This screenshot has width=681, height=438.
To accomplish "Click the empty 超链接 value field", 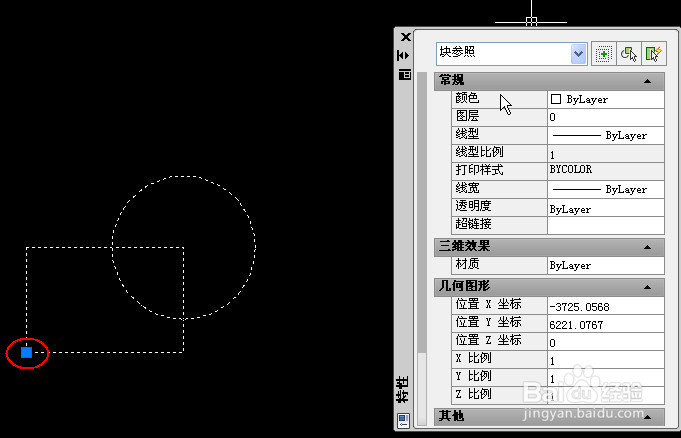I will [605, 226].
